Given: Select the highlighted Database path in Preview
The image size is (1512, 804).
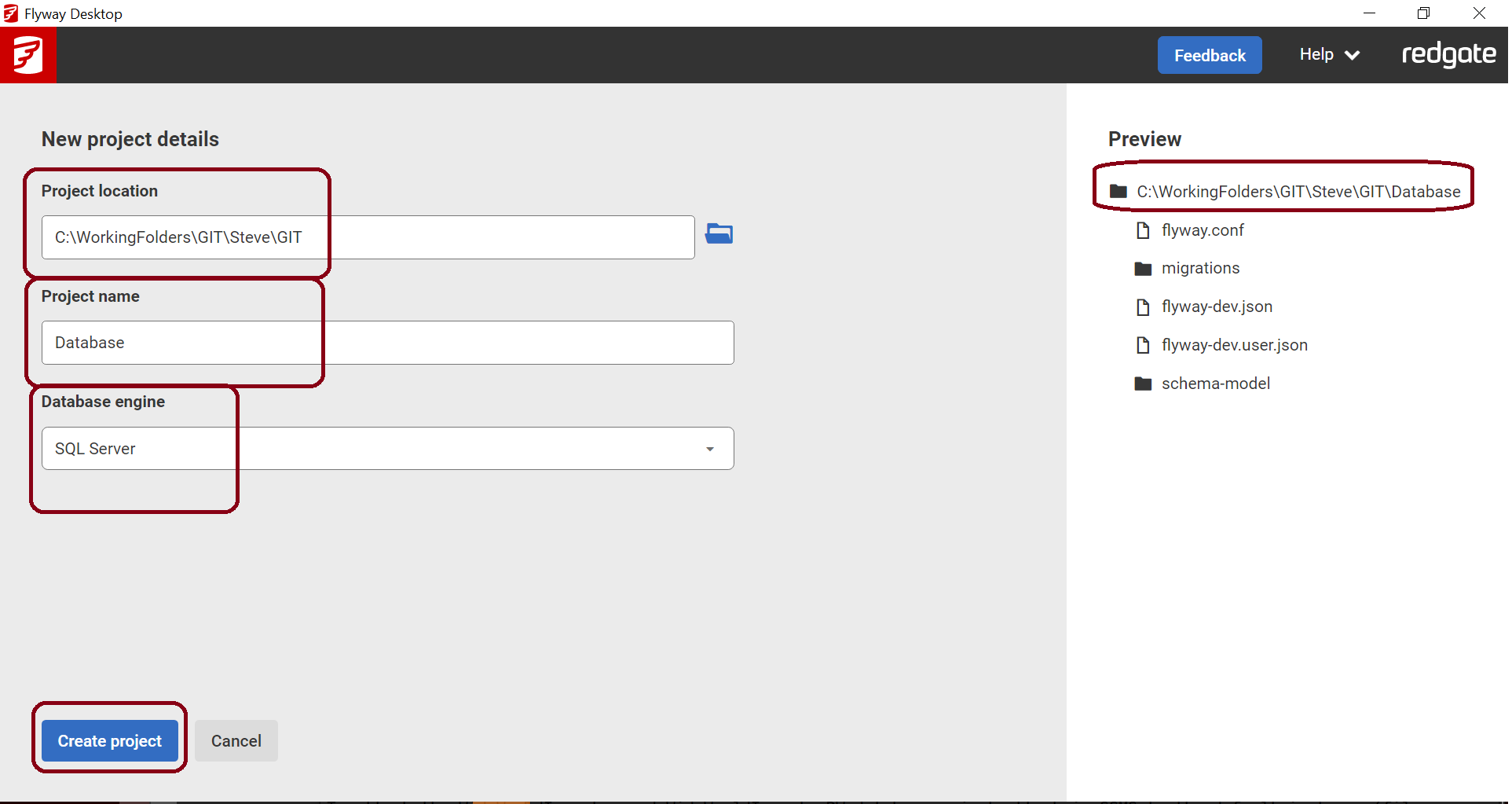Looking at the screenshot, I should (1296, 191).
